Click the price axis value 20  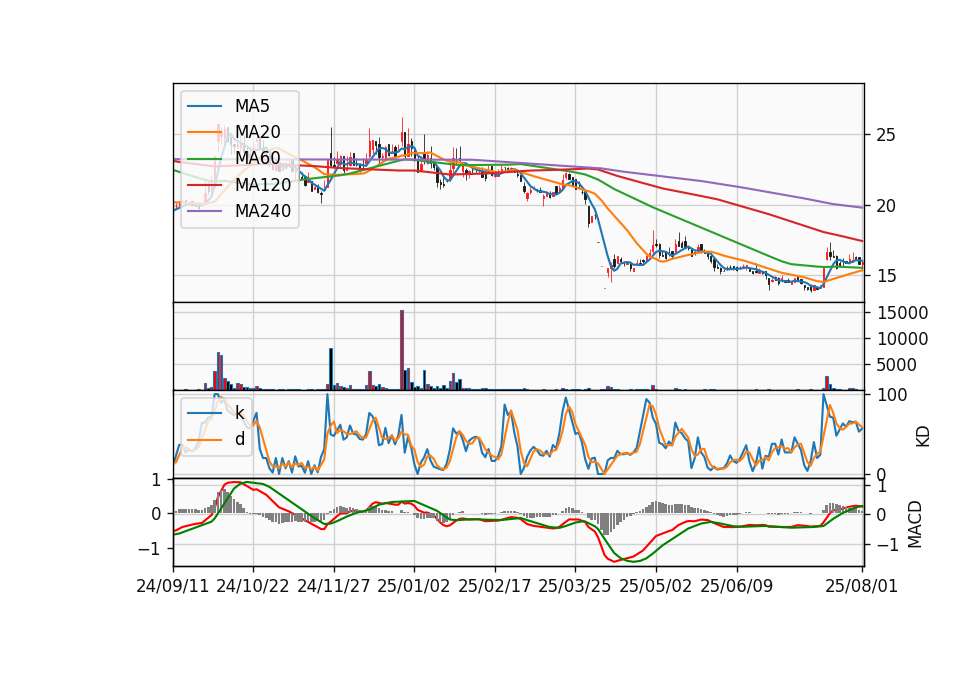(886, 206)
